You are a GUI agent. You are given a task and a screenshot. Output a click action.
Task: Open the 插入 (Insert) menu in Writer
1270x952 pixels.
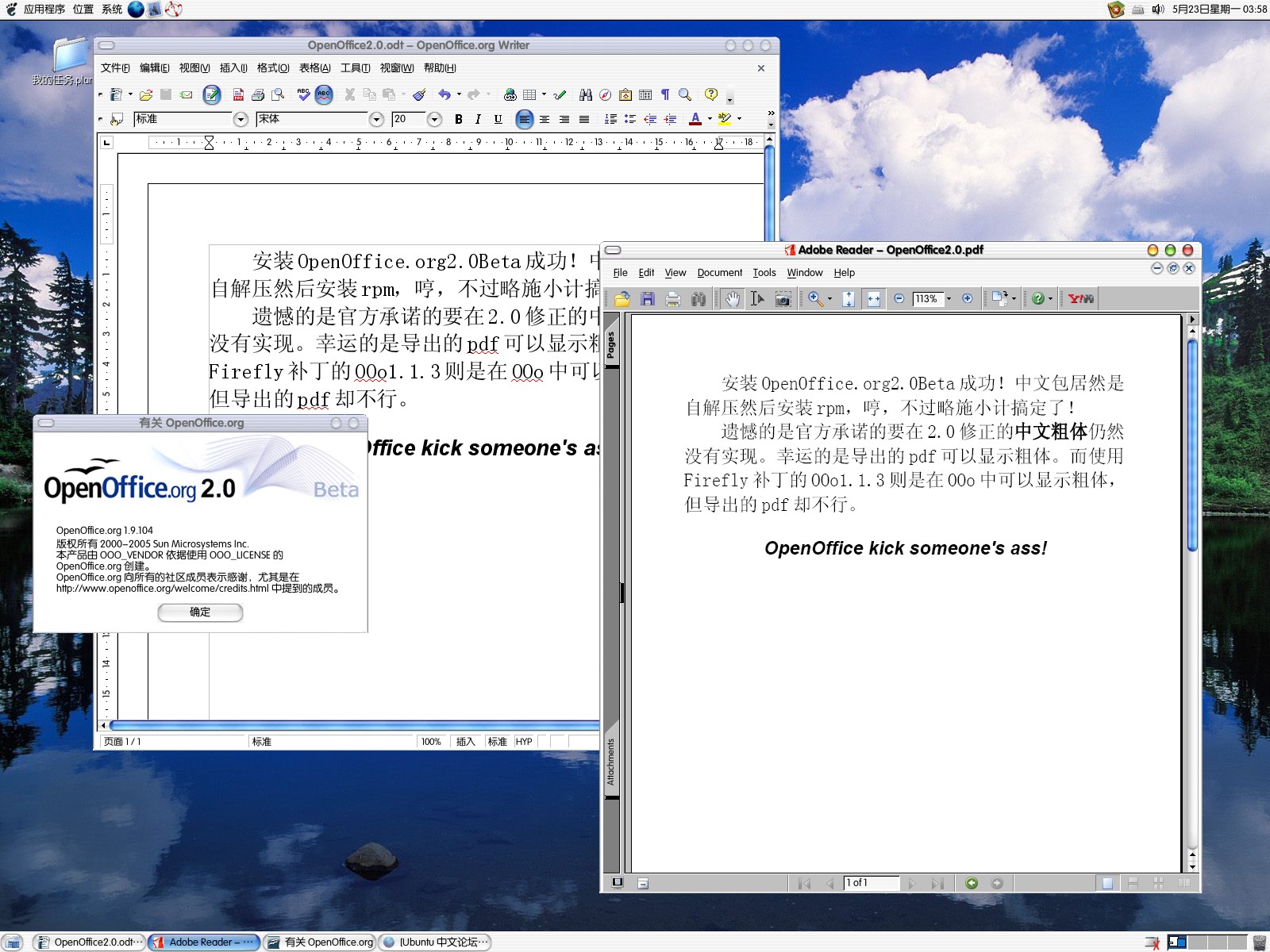[233, 68]
